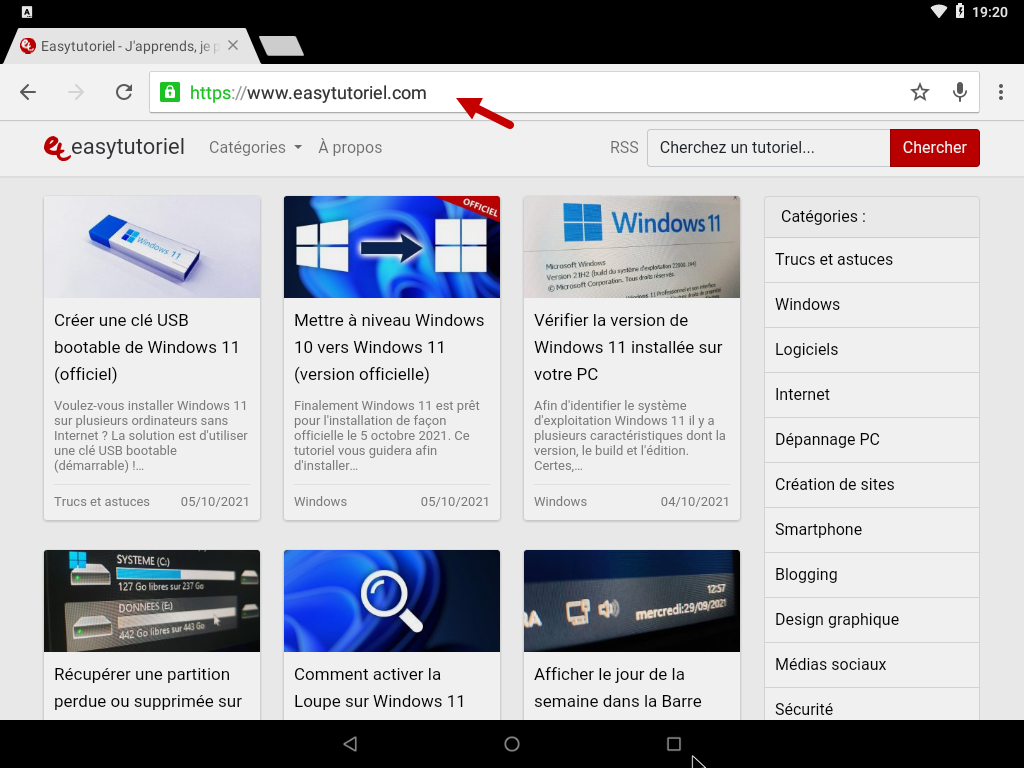Select Internet category in the sidebar
The width and height of the screenshot is (1024, 768).
point(872,395)
